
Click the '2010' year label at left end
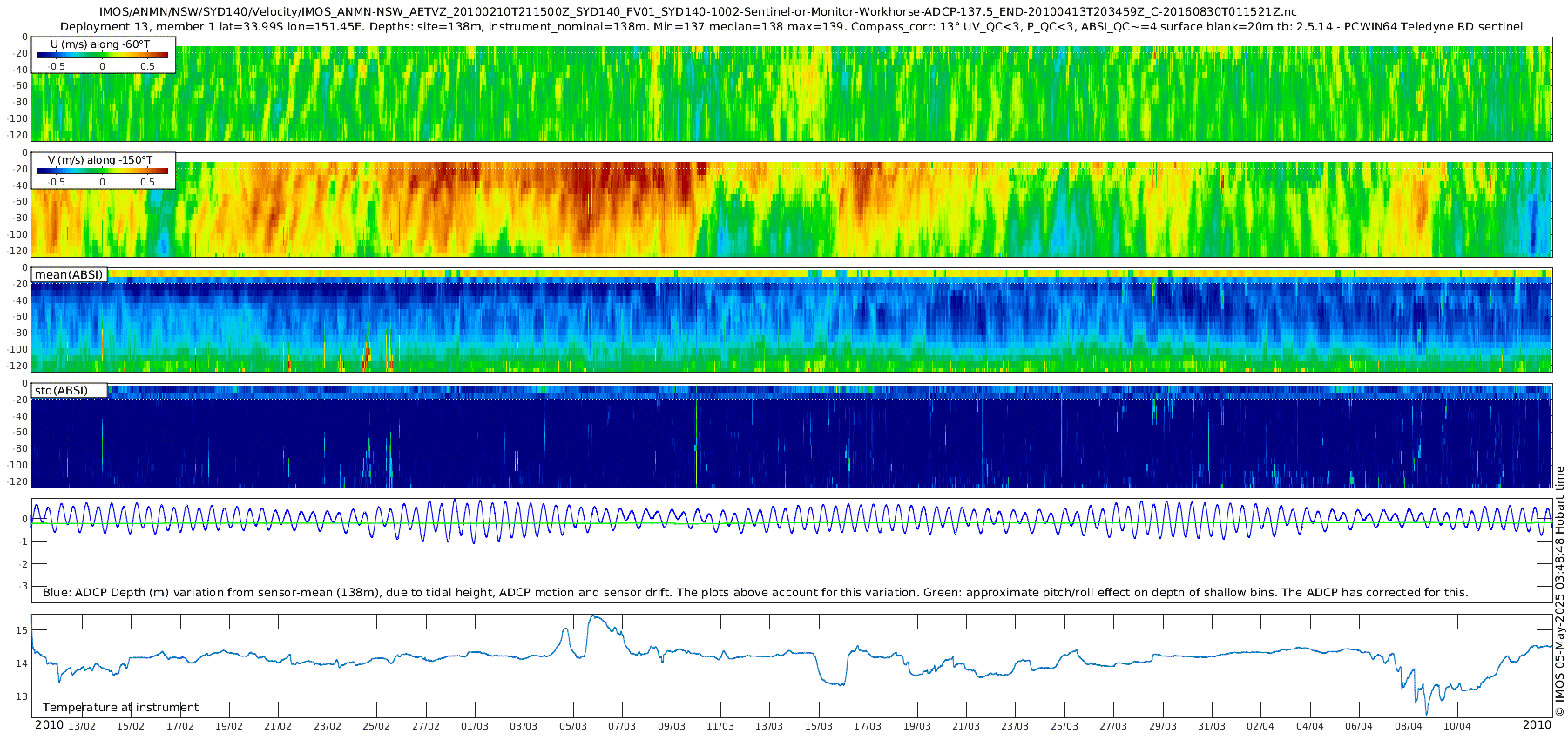point(49,725)
